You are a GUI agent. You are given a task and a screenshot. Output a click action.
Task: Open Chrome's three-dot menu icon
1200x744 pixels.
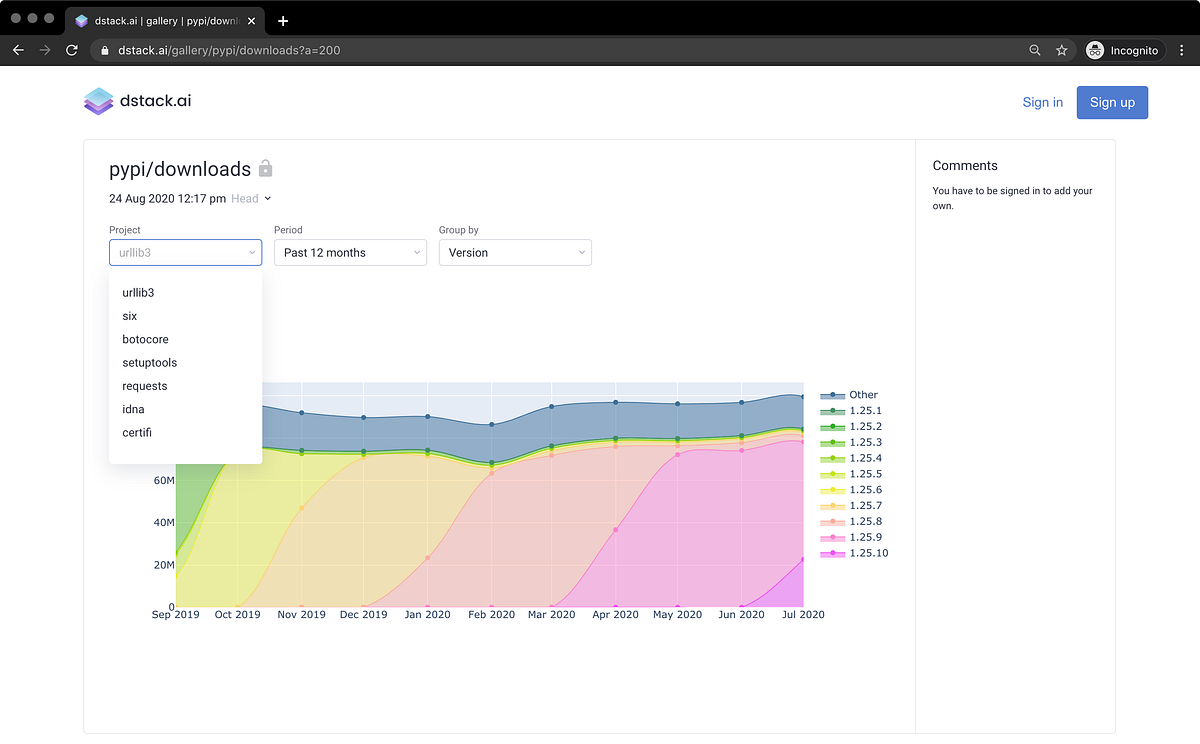pyautogui.click(x=1184, y=50)
